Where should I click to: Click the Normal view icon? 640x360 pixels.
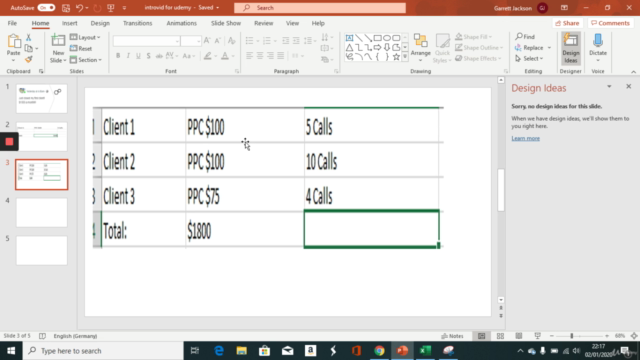482,336
